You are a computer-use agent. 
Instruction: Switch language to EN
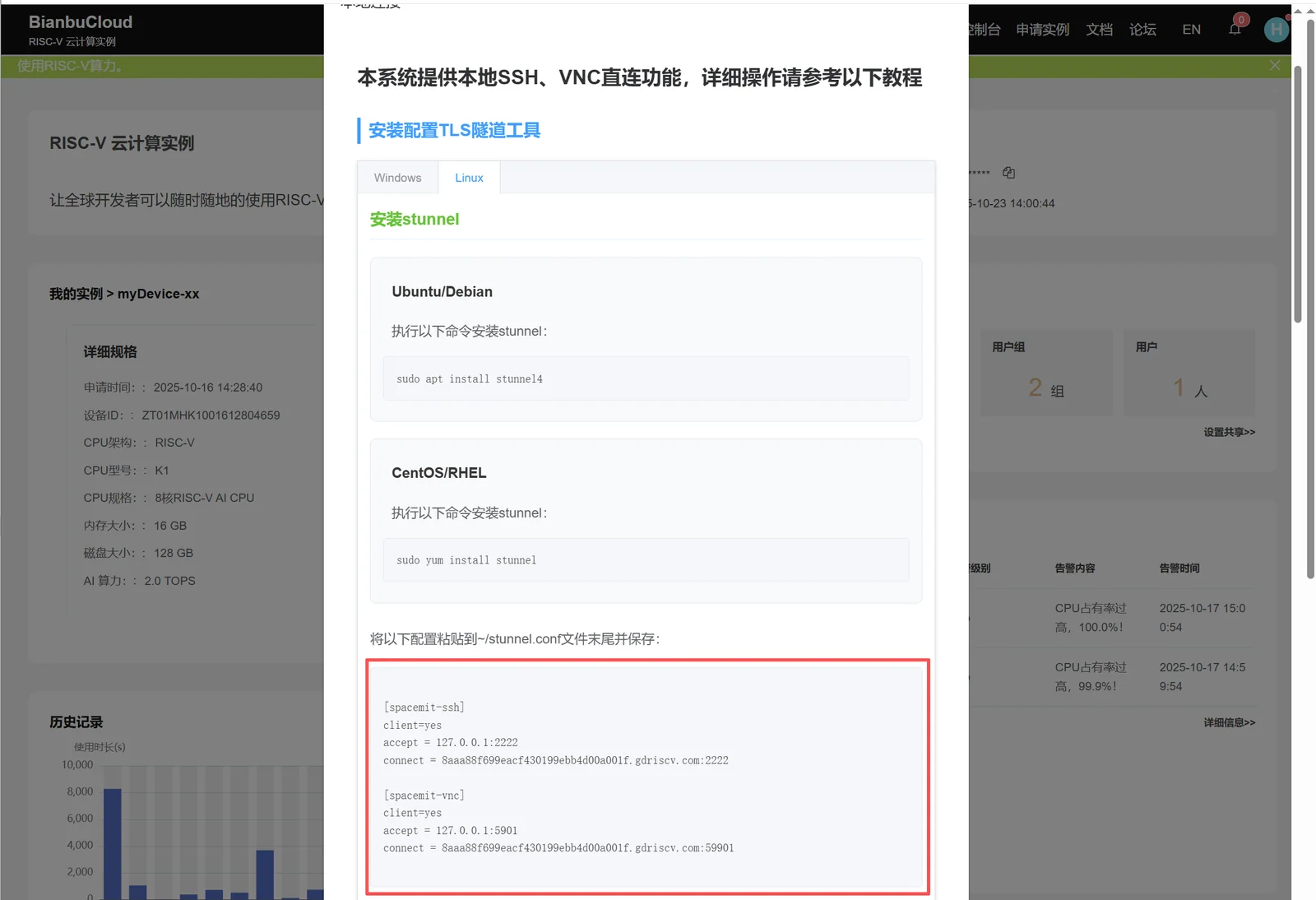click(x=1191, y=30)
